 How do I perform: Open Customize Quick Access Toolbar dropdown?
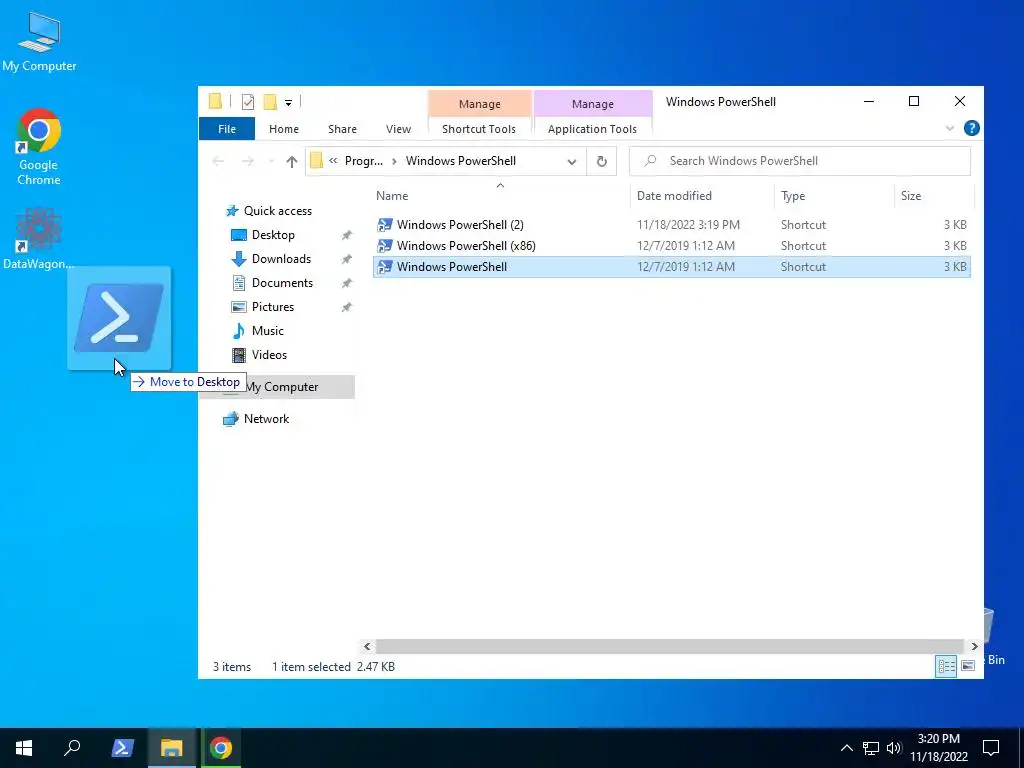click(x=288, y=103)
